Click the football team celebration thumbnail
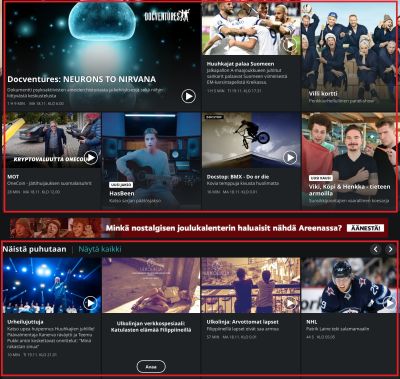The height and width of the screenshot is (379, 400). [251, 29]
